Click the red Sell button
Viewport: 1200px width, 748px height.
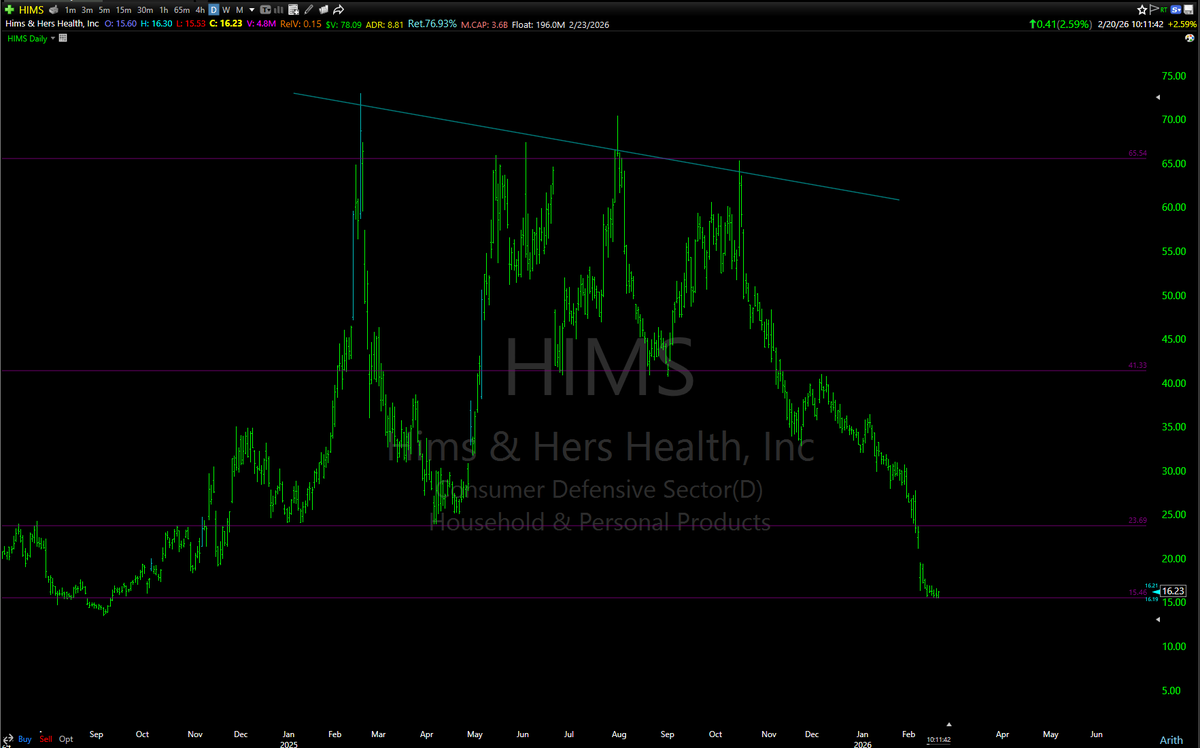point(46,739)
